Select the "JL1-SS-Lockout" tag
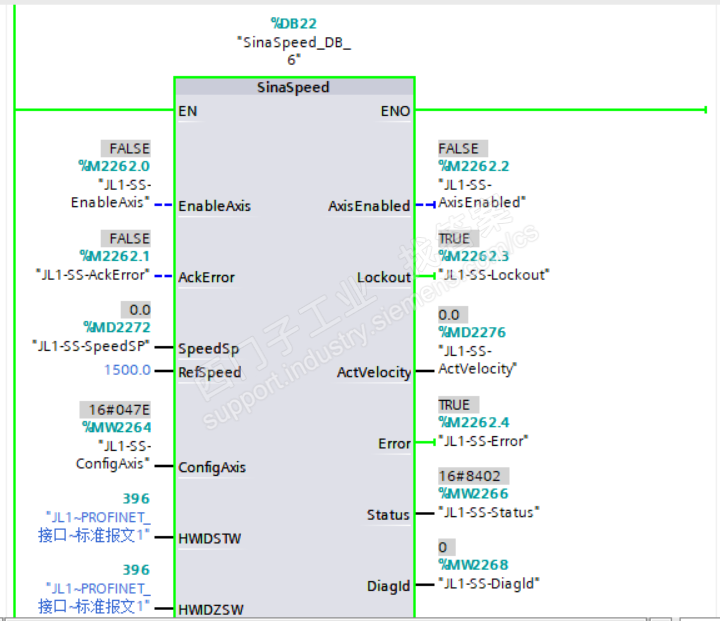Viewport: 720px width, 621px height. click(494, 275)
